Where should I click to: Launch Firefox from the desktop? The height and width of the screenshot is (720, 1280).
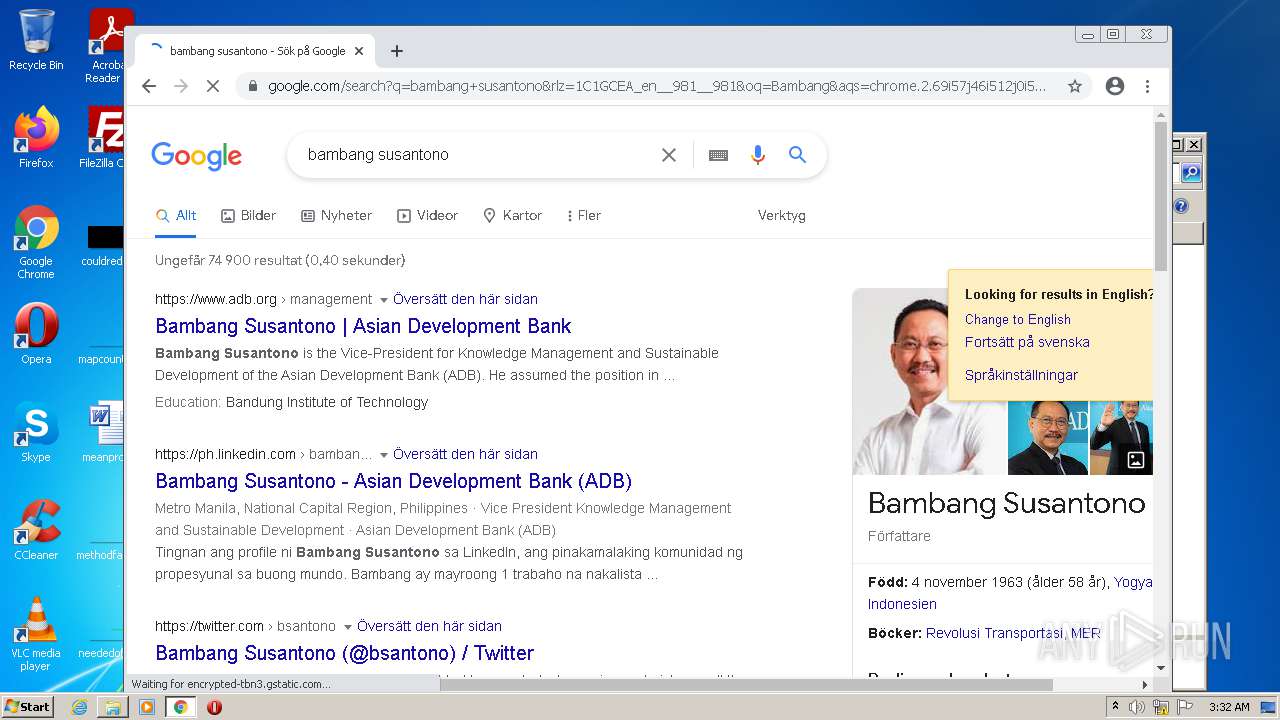pyautogui.click(x=36, y=138)
